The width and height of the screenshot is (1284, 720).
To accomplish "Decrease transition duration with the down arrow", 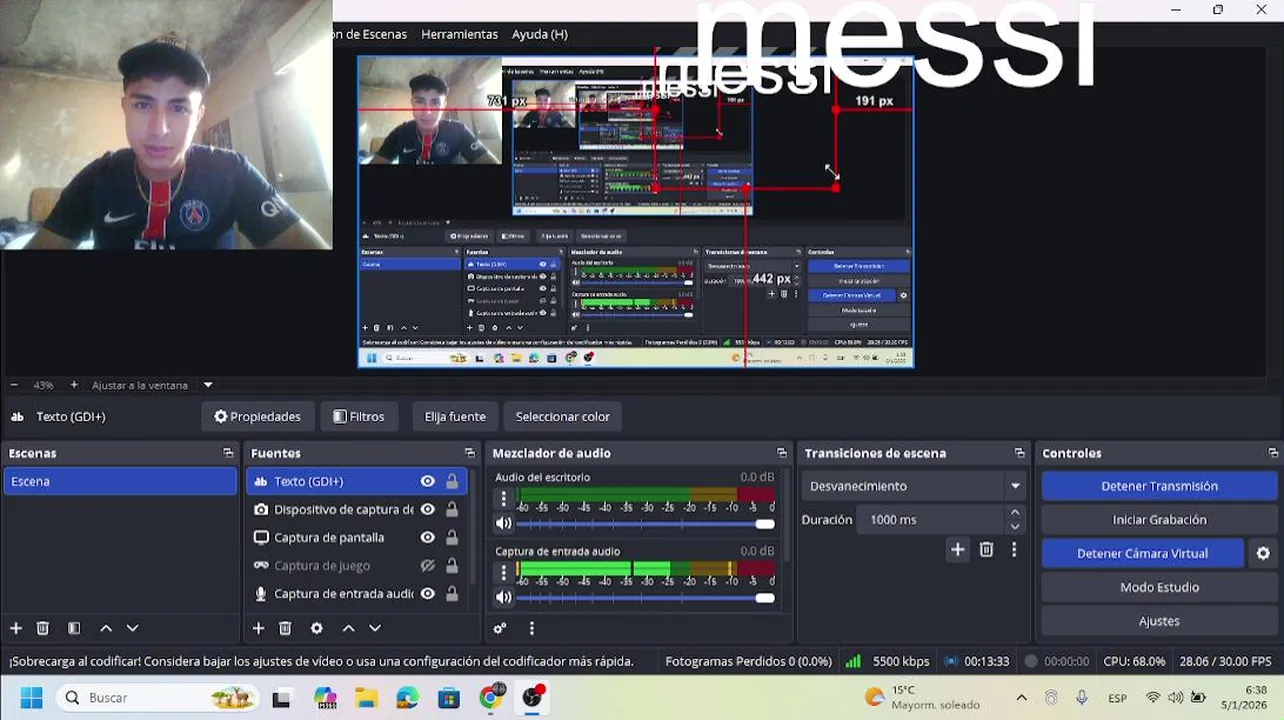I will pyautogui.click(x=1015, y=527).
